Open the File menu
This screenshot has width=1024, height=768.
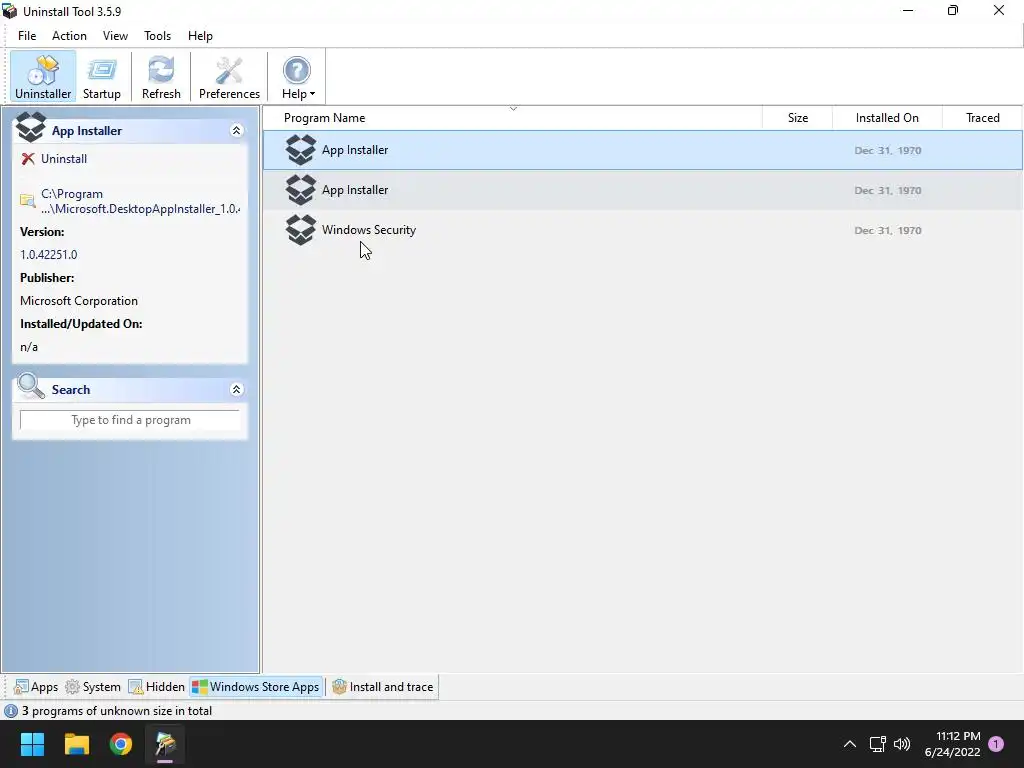click(x=27, y=36)
